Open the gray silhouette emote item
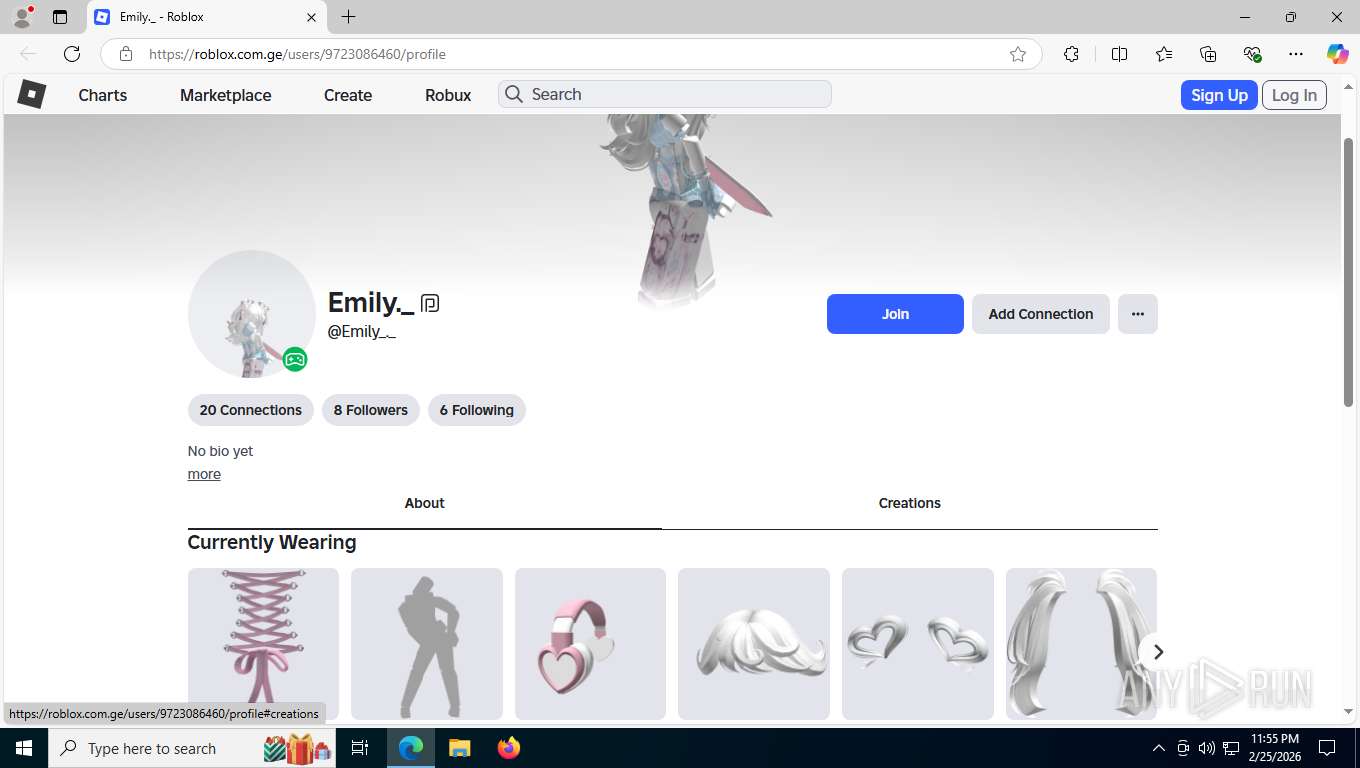Screen dimensions: 1360x768 point(427,644)
